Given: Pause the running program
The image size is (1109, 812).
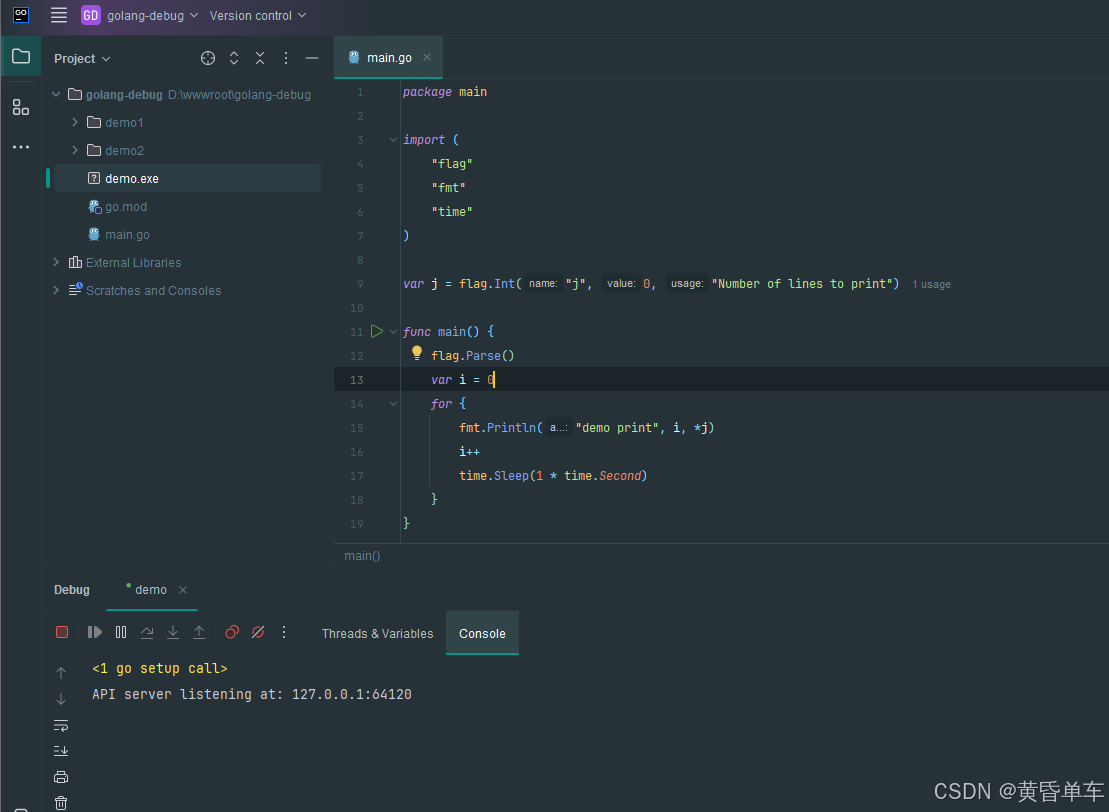Looking at the screenshot, I should tap(121, 632).
